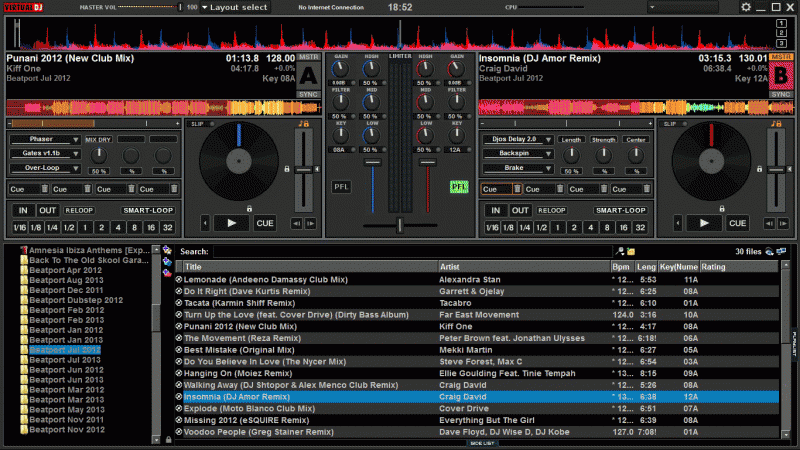Toggle SYNC on deck B
The width and height of the screenshot is (800, 450).
pyautogui.click(x=781, y=94)
